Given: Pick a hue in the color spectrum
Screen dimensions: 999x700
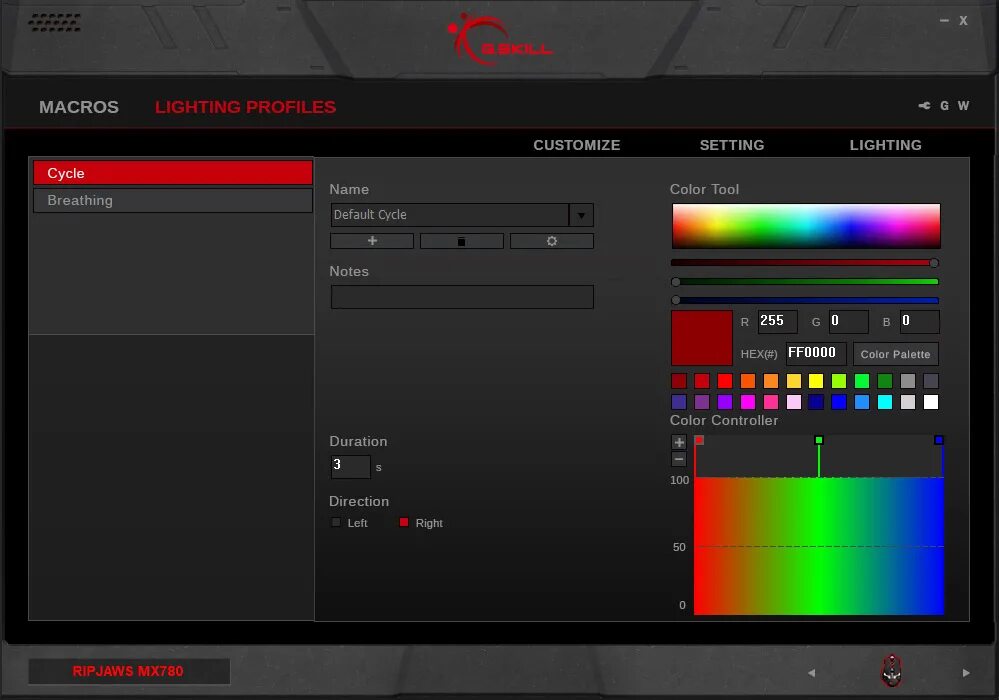Looking at the screenshot, I should click(806, 226).
